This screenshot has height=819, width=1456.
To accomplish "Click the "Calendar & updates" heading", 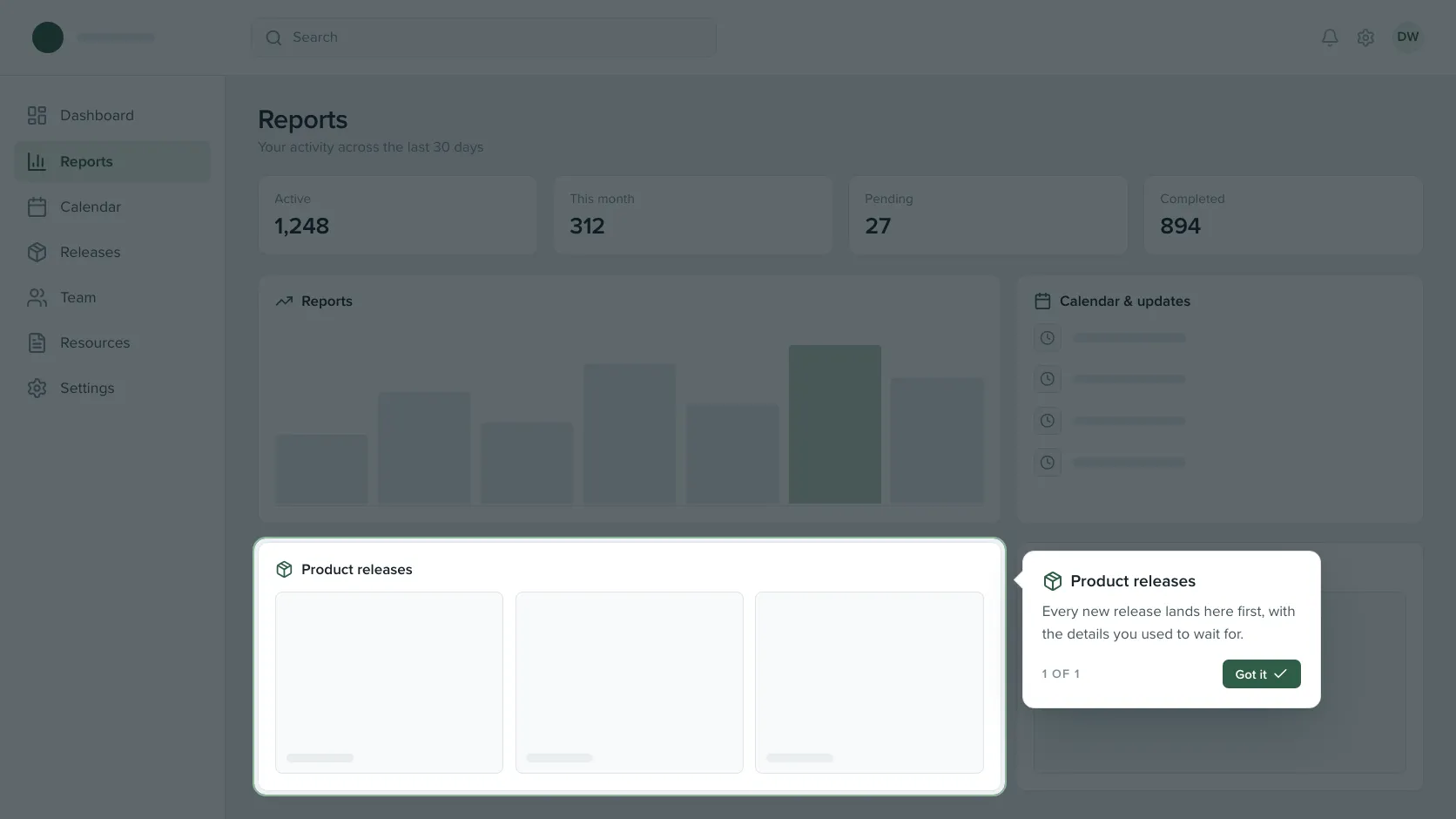I will [1124, 301].
